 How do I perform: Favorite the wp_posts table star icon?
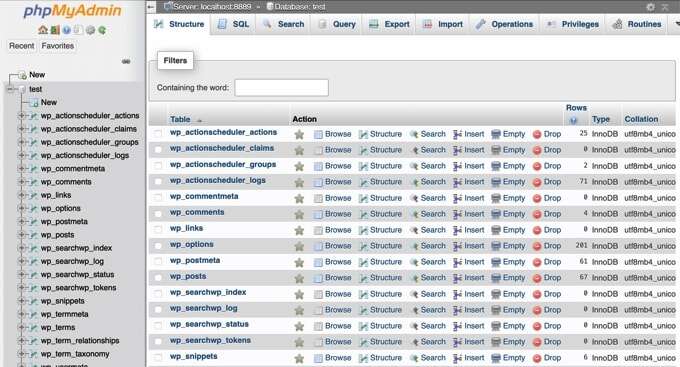click(x=299, y=278)
